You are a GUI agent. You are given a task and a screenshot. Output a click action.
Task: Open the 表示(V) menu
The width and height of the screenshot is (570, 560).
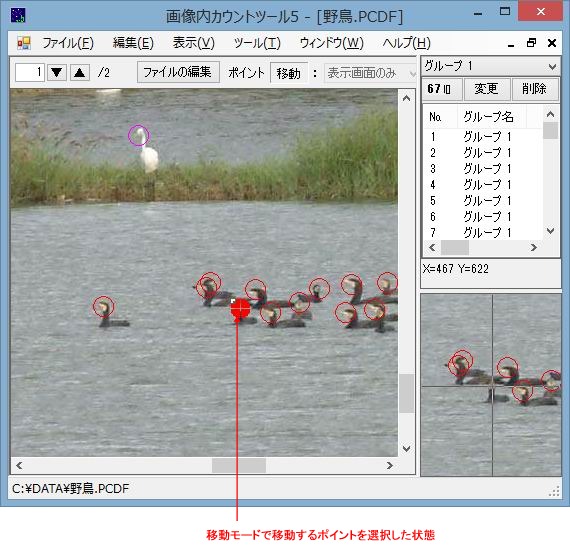[194, 43]
